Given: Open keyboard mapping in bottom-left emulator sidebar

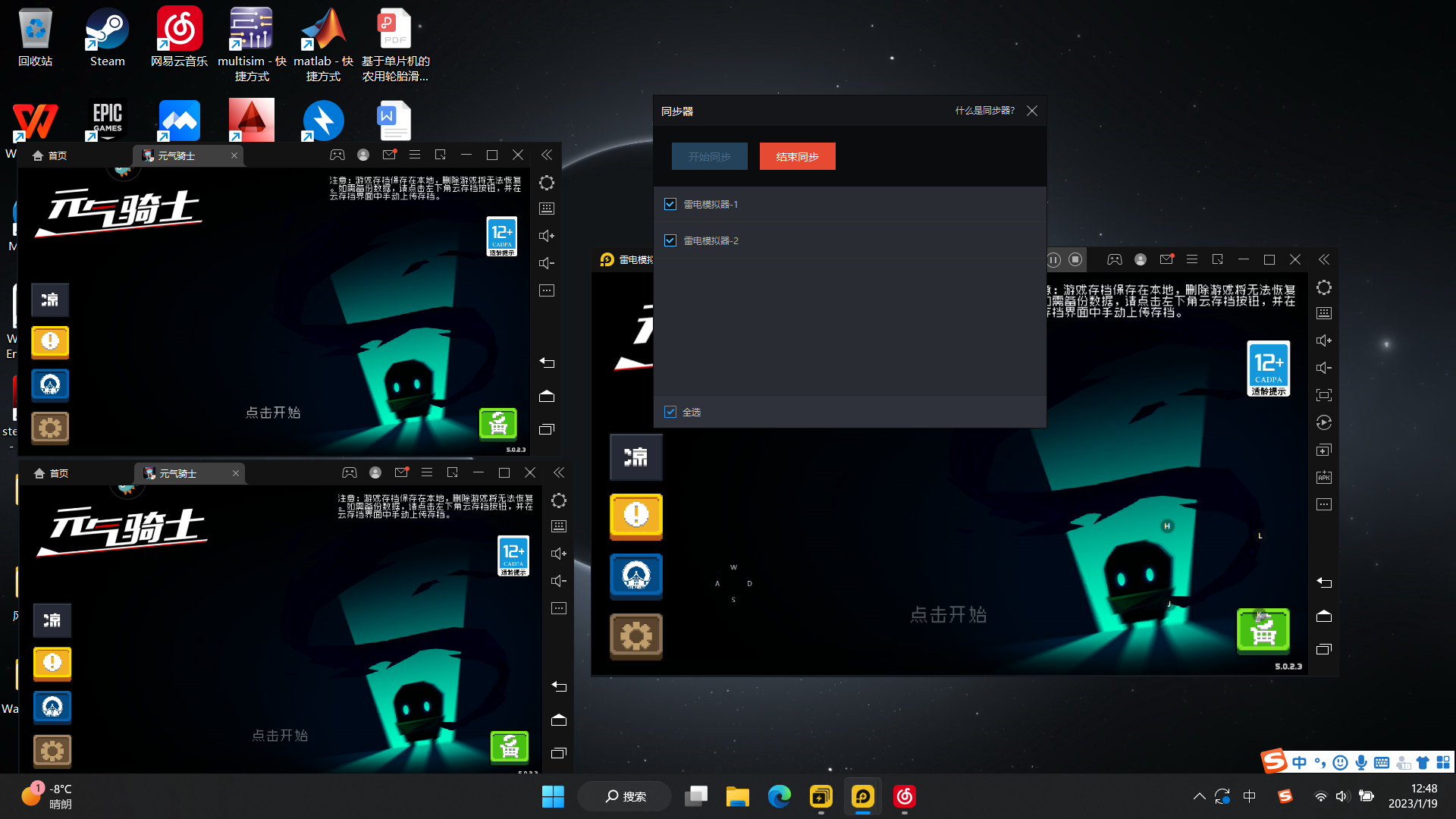Looking at the screenshot, I should (559, 526).
